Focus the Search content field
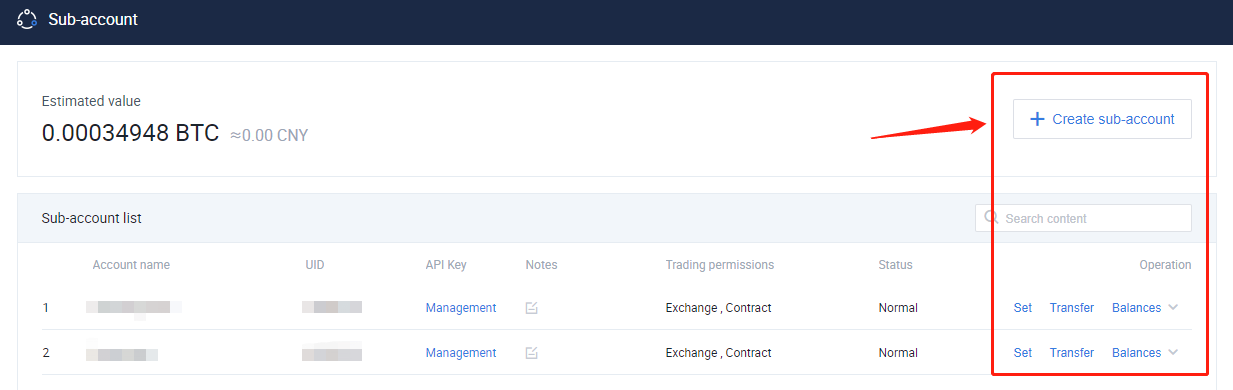Screen dimensions: 1233x390 [1083, 218]
